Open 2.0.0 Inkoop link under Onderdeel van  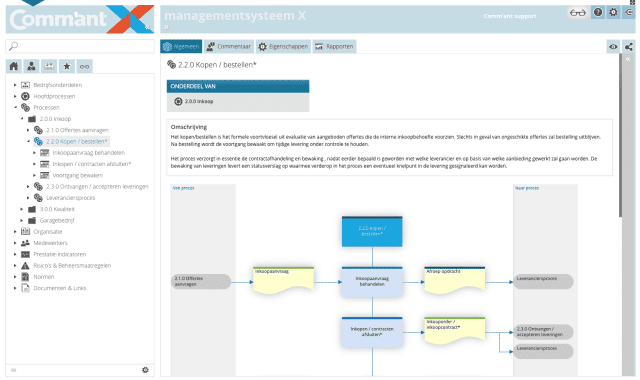[199, 101]
